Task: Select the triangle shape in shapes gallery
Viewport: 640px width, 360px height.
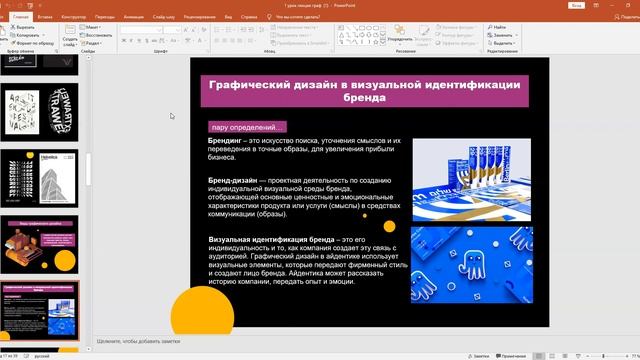Action: 341,35
